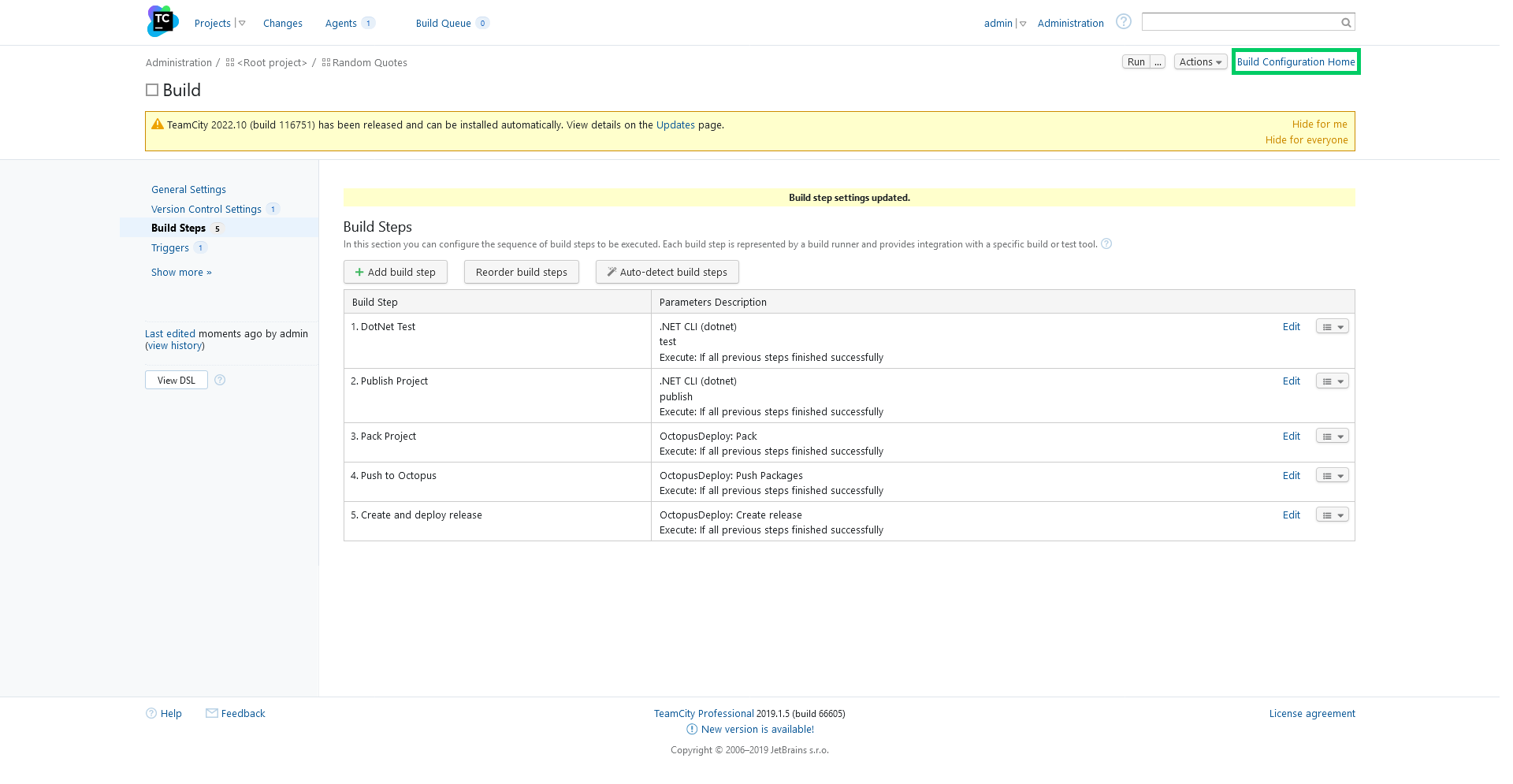
Task: Click the Pack Project step name
Action: tap(388, 437)
